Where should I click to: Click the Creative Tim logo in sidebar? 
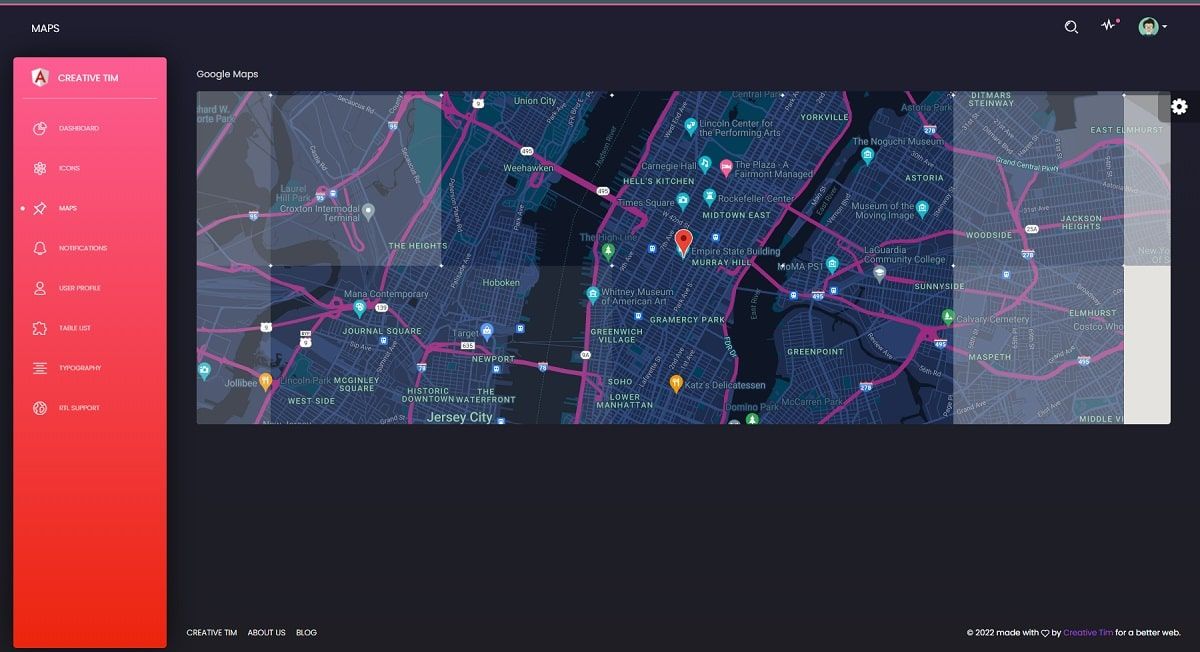pos(40,77)
